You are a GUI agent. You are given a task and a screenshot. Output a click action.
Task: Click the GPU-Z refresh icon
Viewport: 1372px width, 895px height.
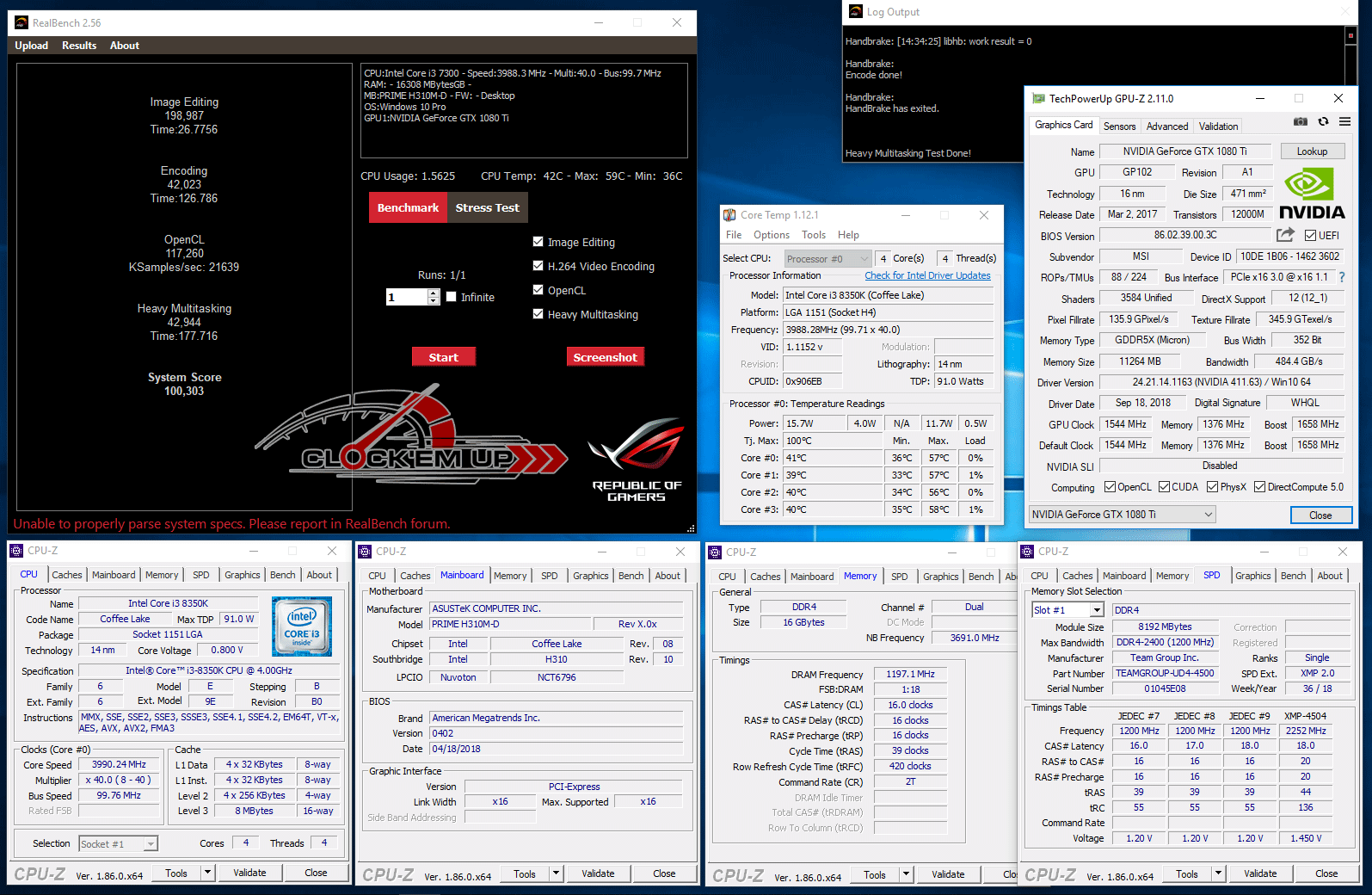tap(1323, 122)
